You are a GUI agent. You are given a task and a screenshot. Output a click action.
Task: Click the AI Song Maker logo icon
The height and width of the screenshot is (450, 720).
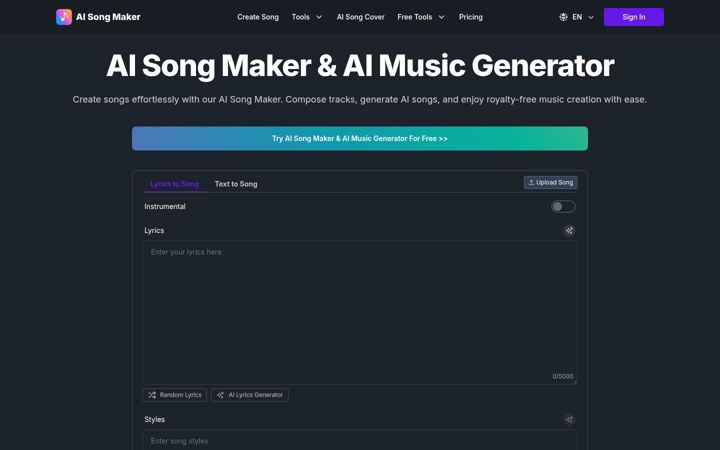[x=64, y=17]
